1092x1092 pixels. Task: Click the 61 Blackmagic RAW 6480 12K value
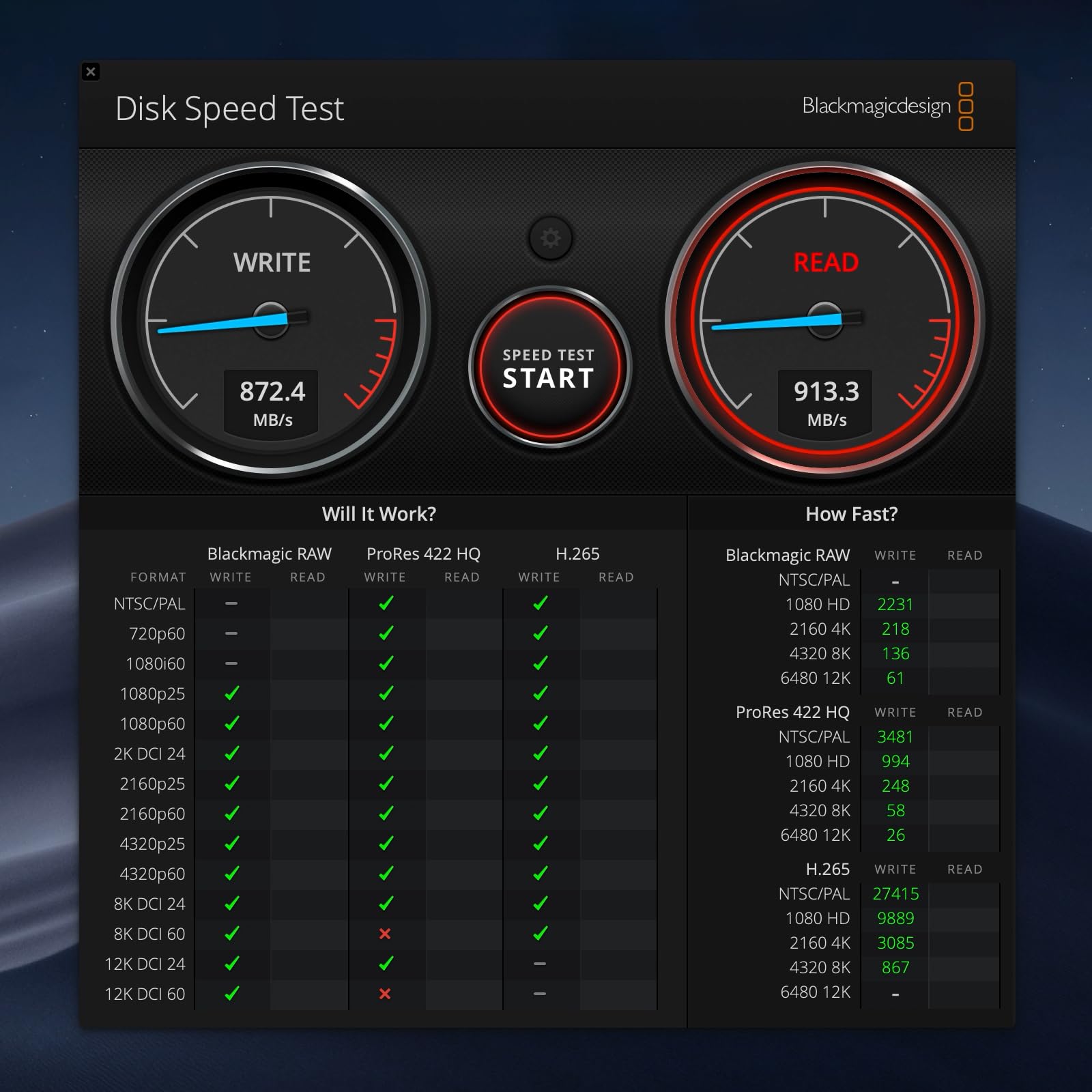[895, 678]
